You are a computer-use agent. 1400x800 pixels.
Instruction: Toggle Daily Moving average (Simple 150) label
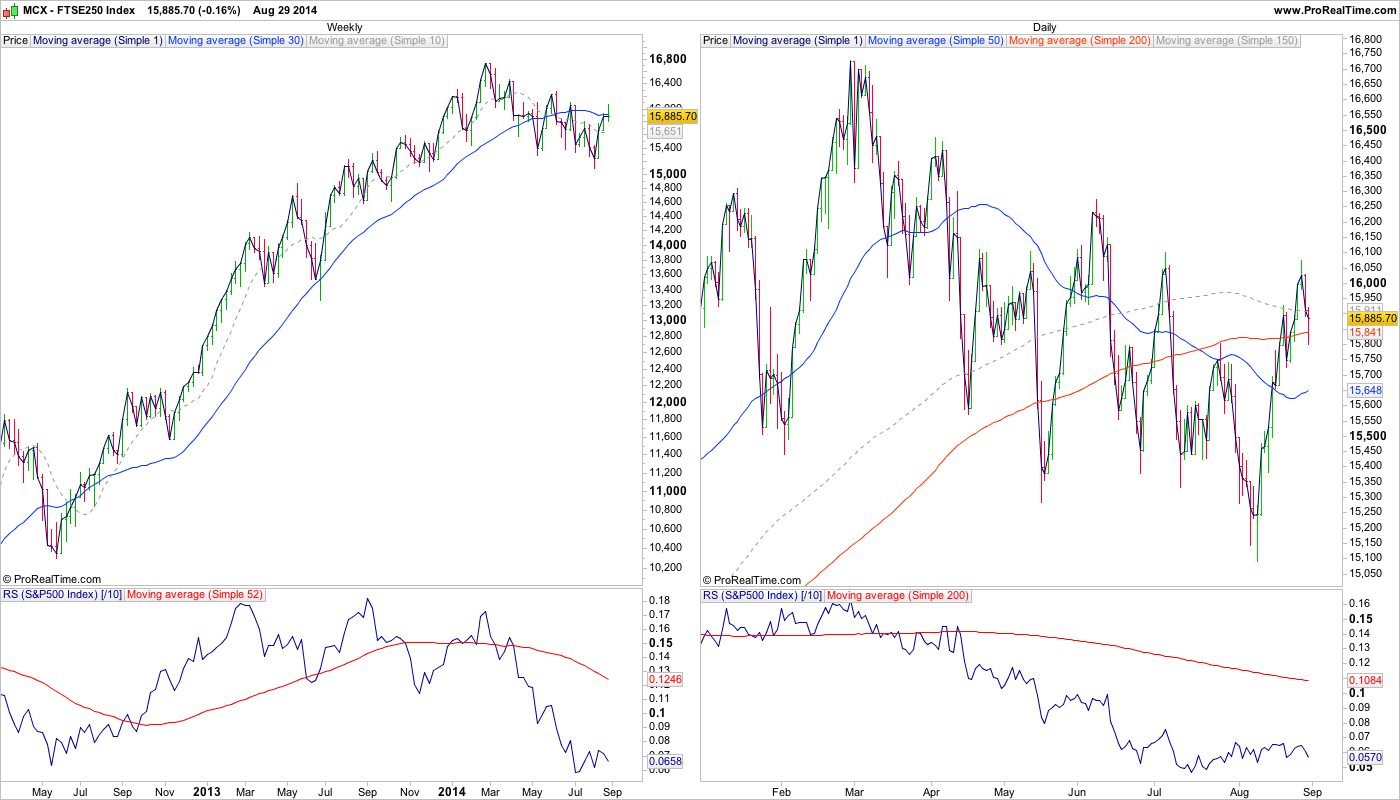(1226, 41)
